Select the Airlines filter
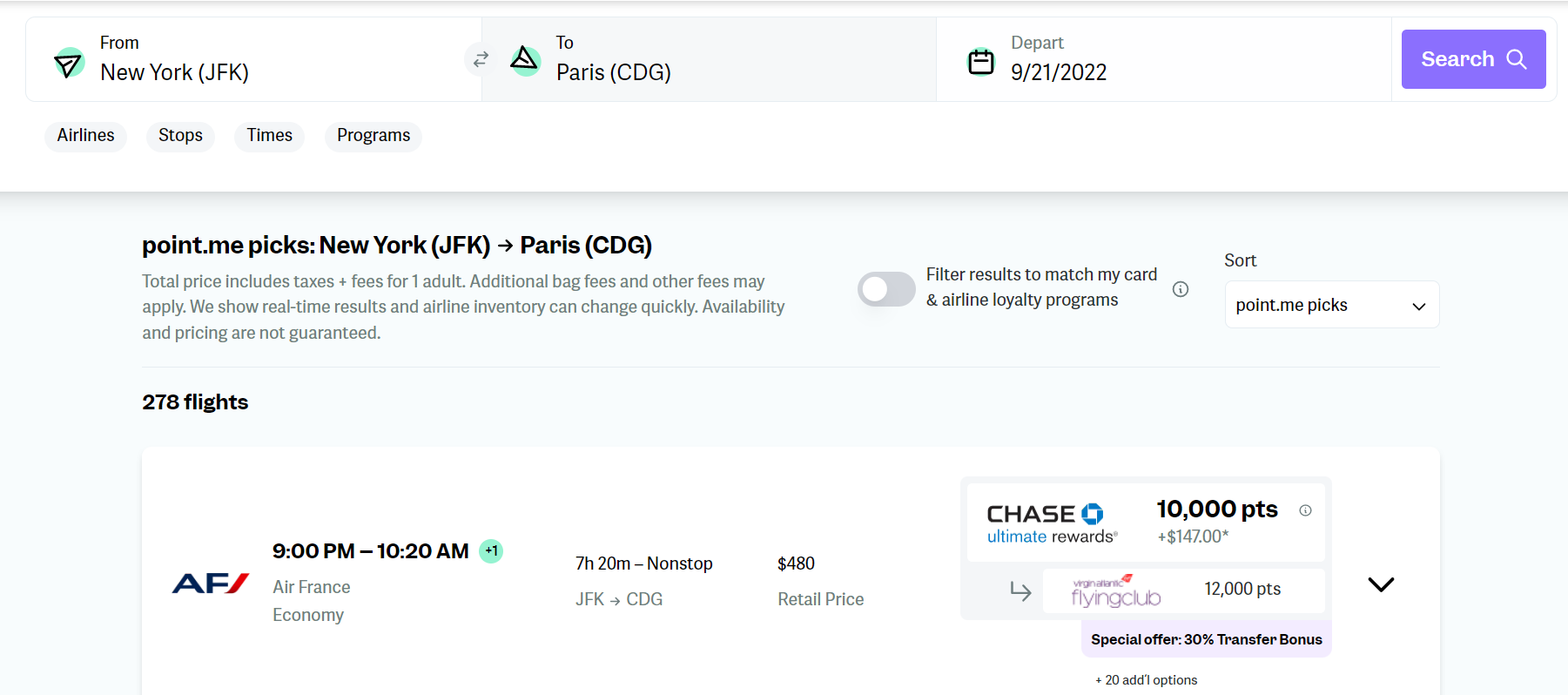 (x=85, y=136)
